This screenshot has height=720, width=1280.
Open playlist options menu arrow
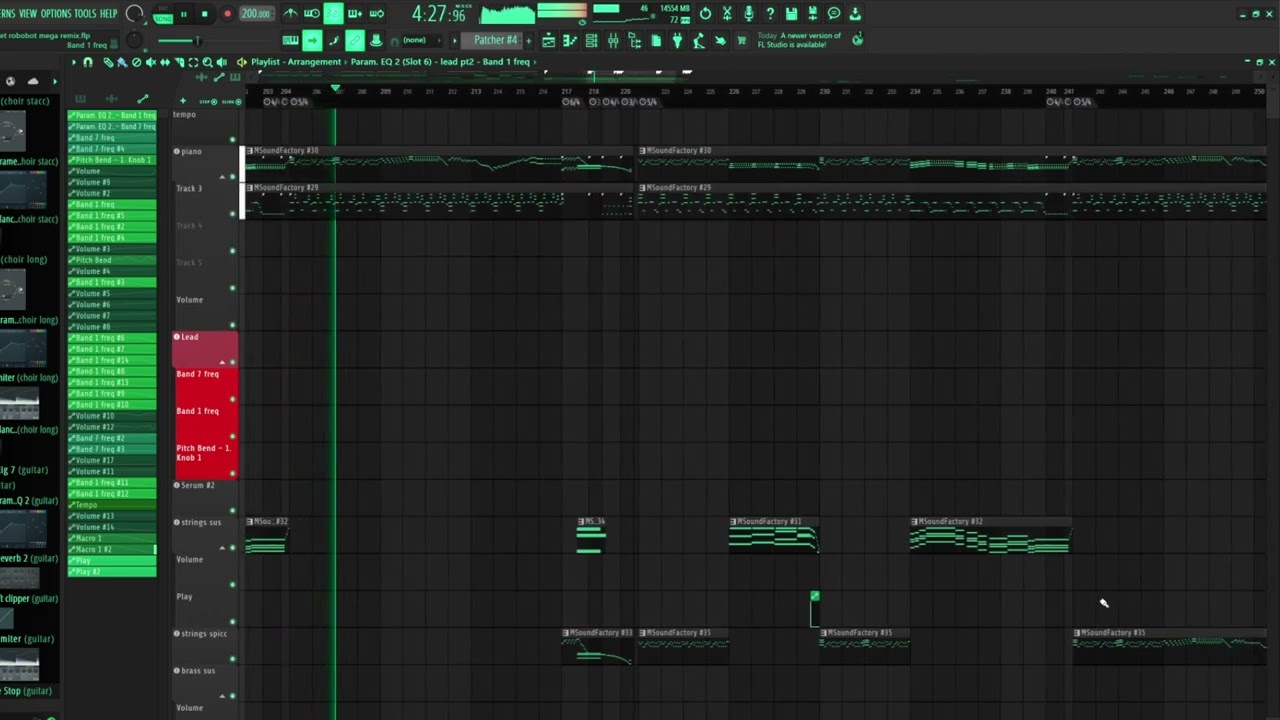[x=73, y=62]
